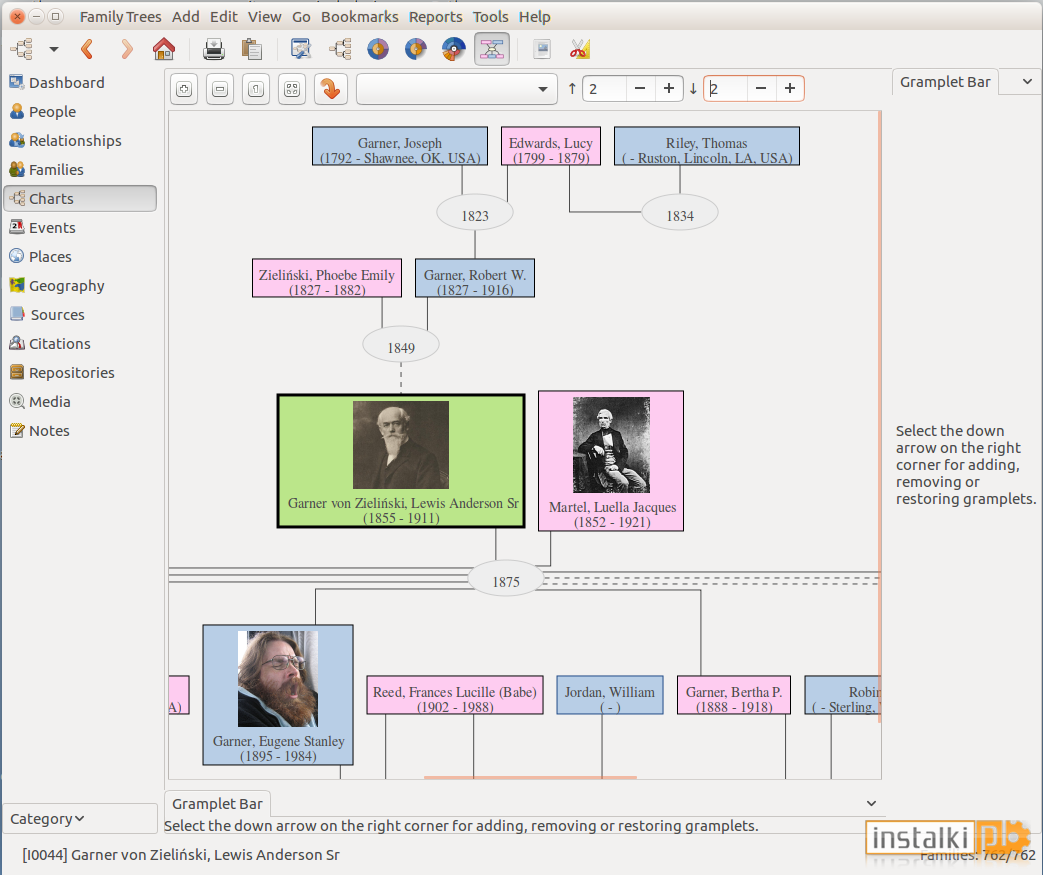Viewport: 1043px width, 875px height.
Task: Open the Family Trees menu
Action: coord(120,17)
